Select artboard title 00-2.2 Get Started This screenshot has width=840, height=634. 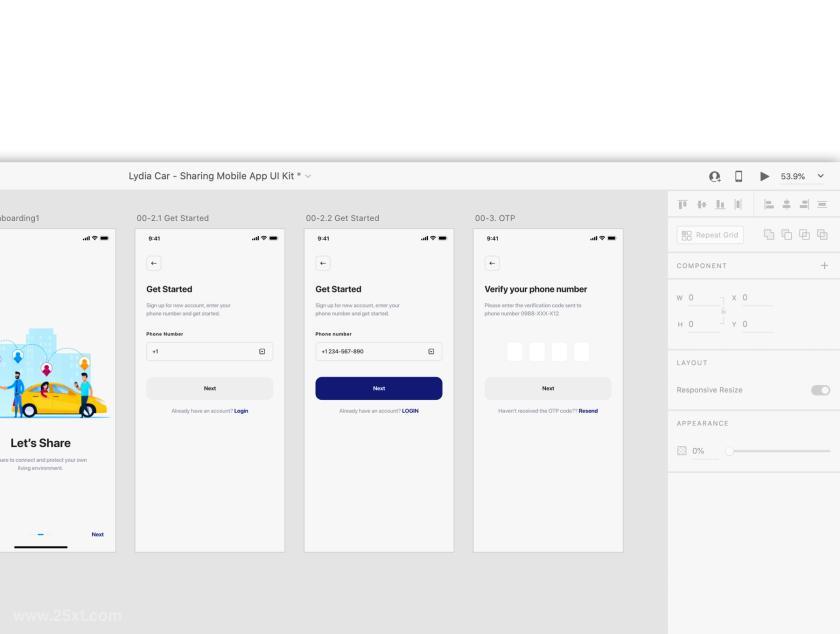tap(342, 218)
